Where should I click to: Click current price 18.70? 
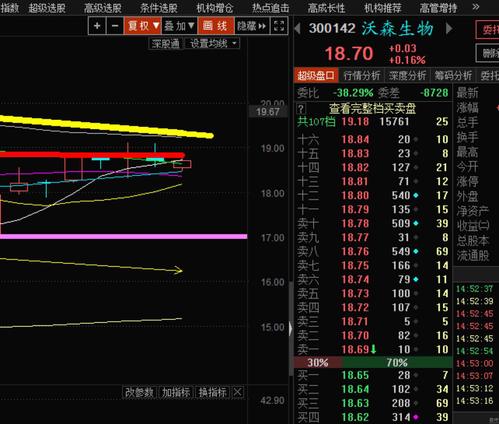point(349,54)
